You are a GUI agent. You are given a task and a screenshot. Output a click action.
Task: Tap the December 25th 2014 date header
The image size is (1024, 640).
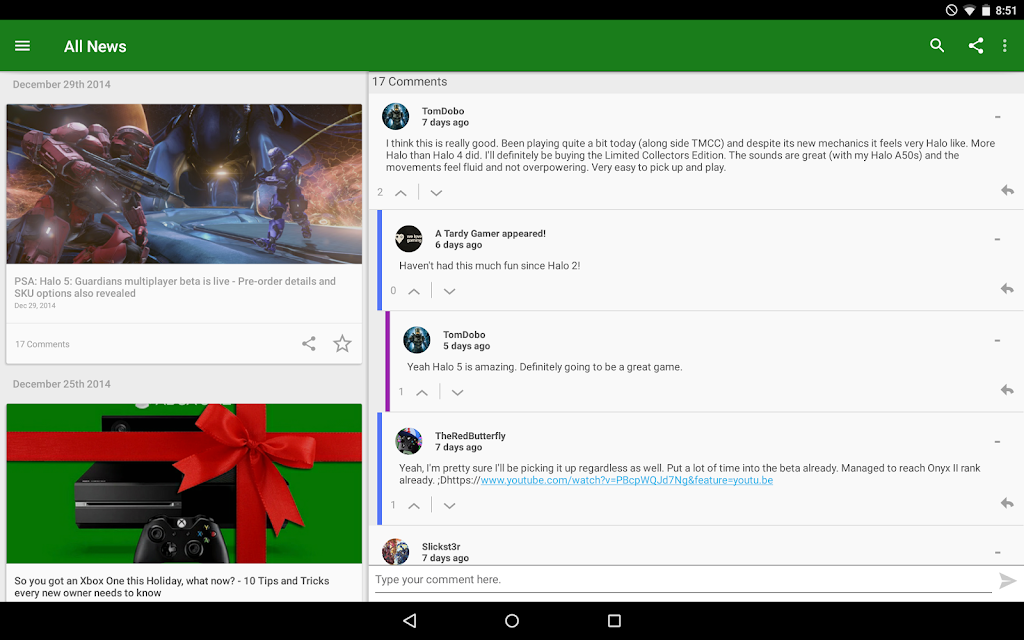pyautogui.click(x=61, y=384)
